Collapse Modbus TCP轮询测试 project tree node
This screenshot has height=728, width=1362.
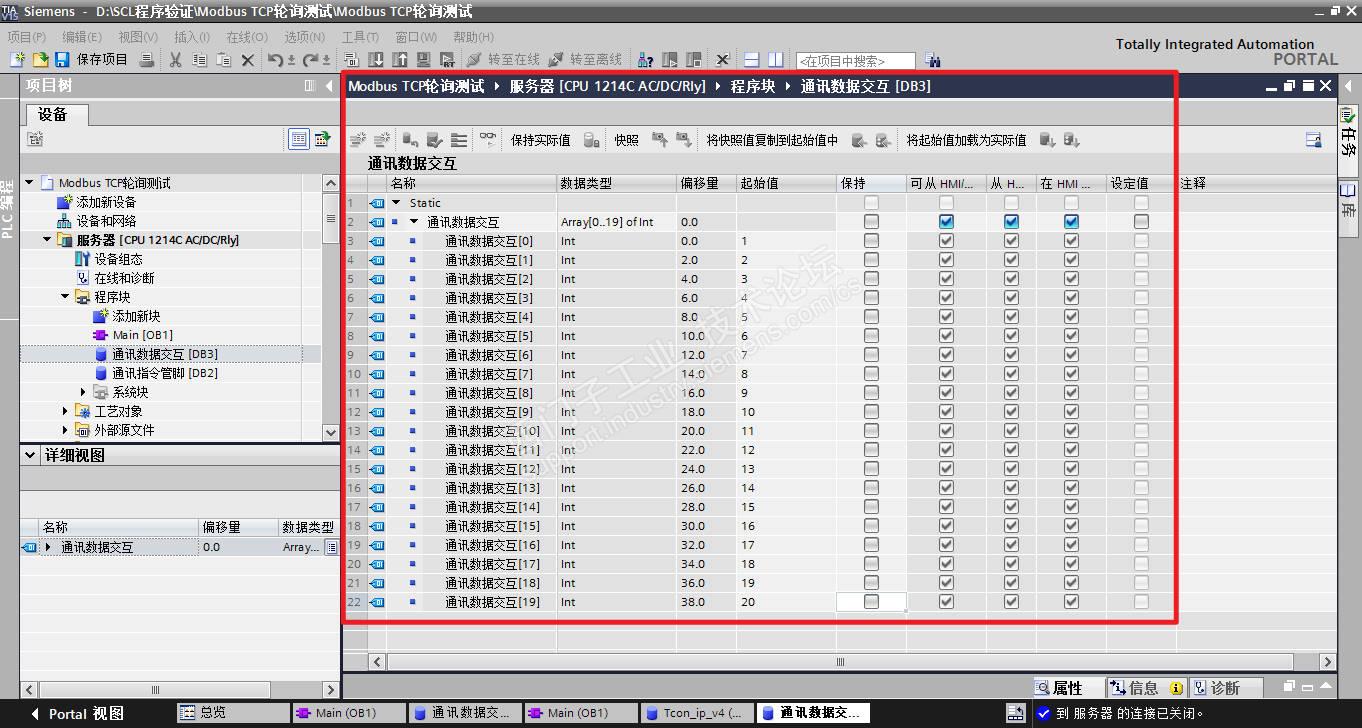pyautogui.click(x=29, y=183)
